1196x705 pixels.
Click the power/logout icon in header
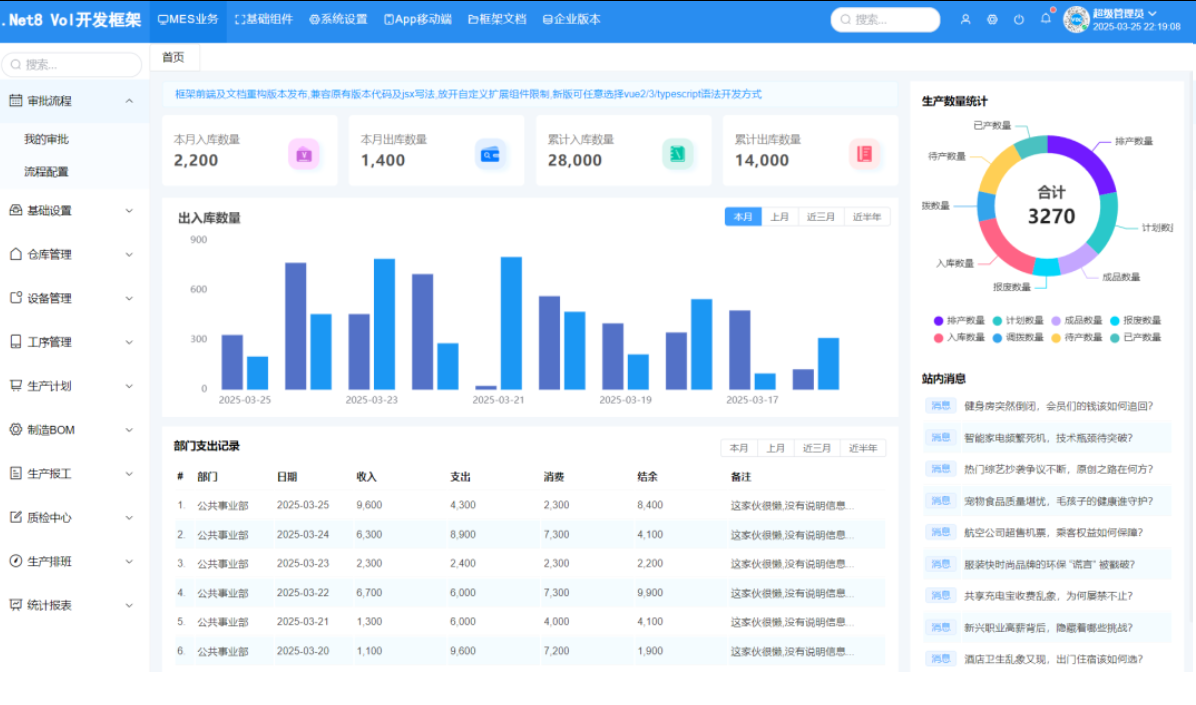[x=1019, y=19]
